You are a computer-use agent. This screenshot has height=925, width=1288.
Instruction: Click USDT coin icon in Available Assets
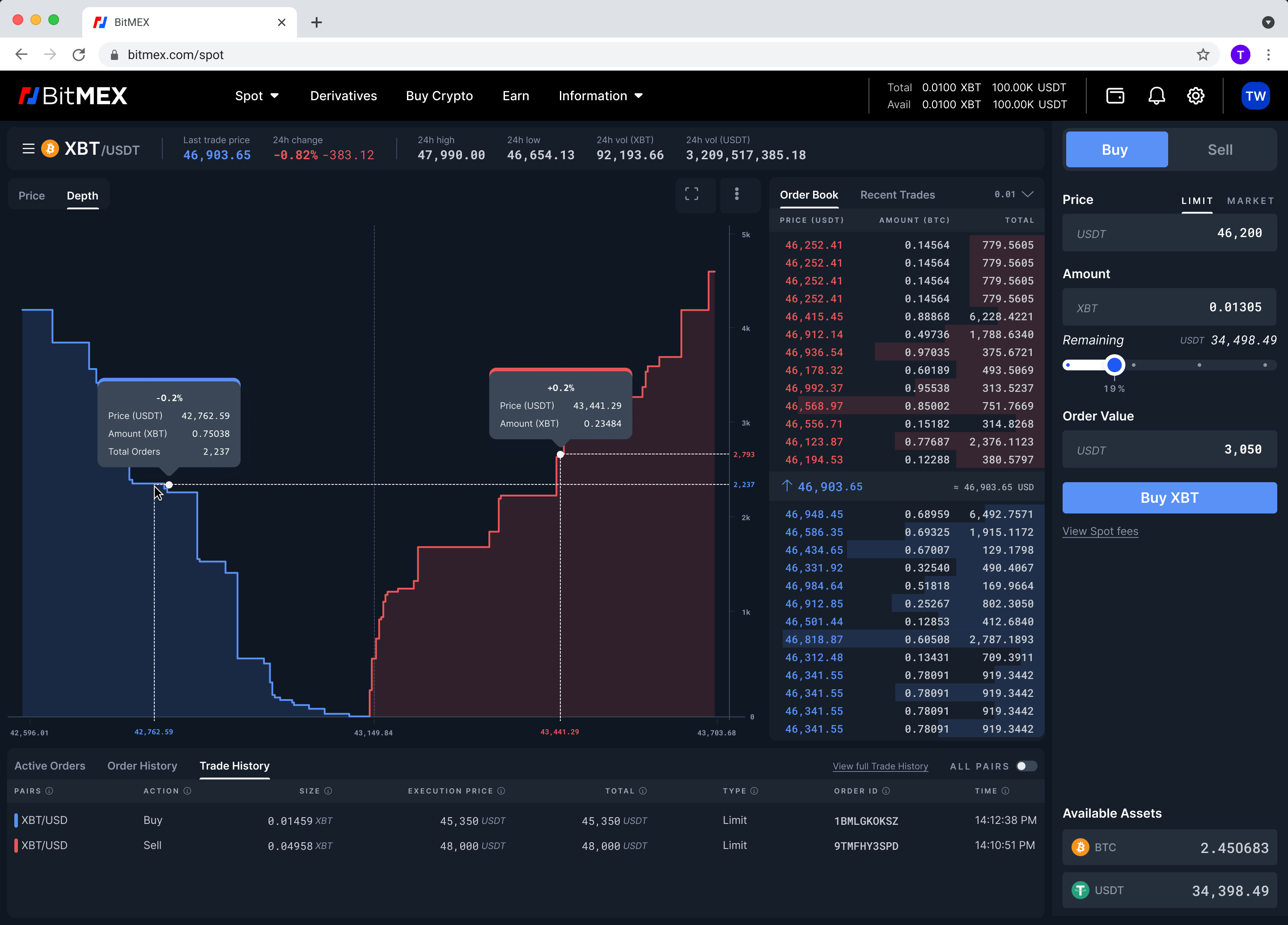1080,890
